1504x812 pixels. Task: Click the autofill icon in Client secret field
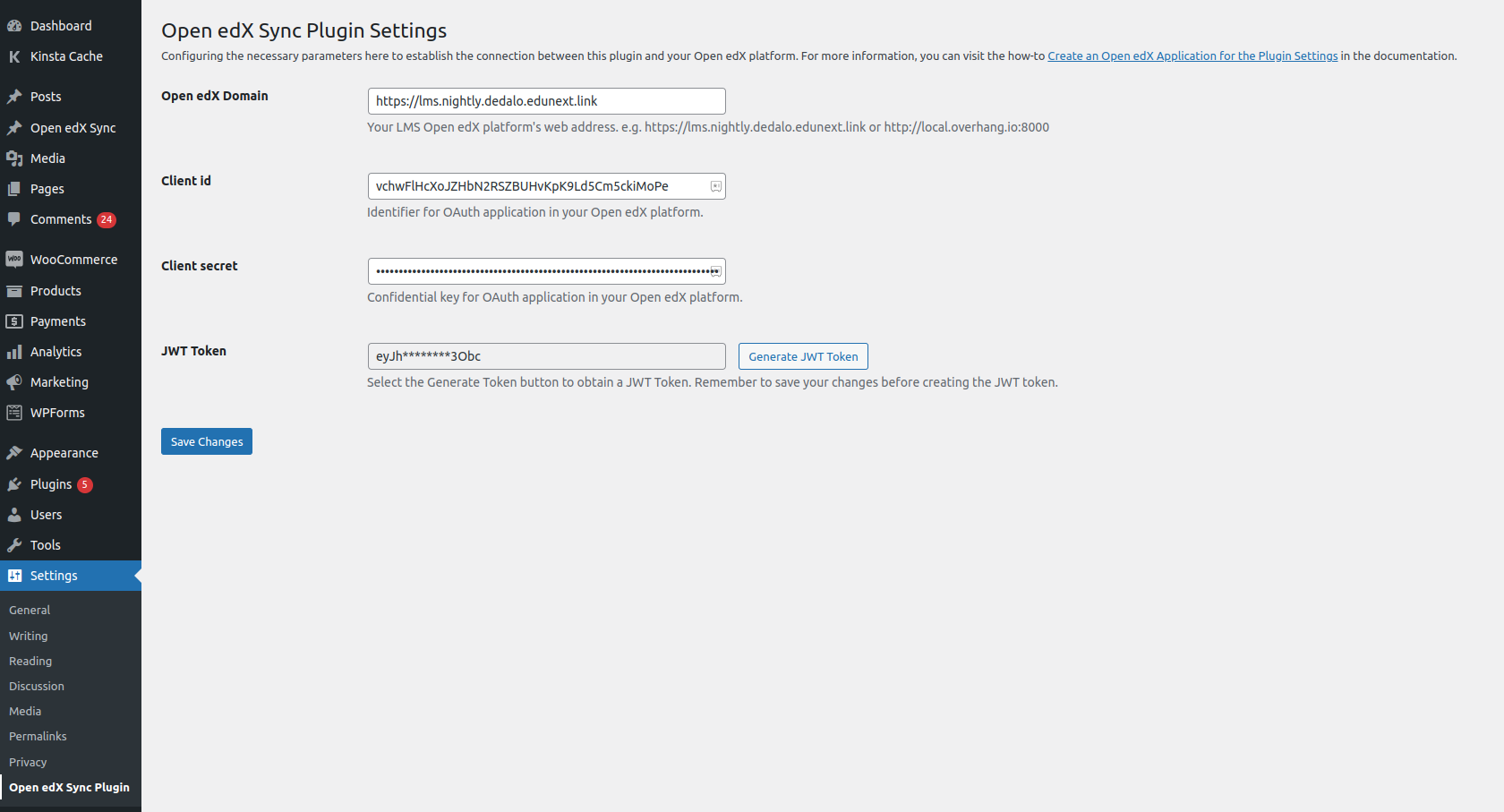pos(716,271)
